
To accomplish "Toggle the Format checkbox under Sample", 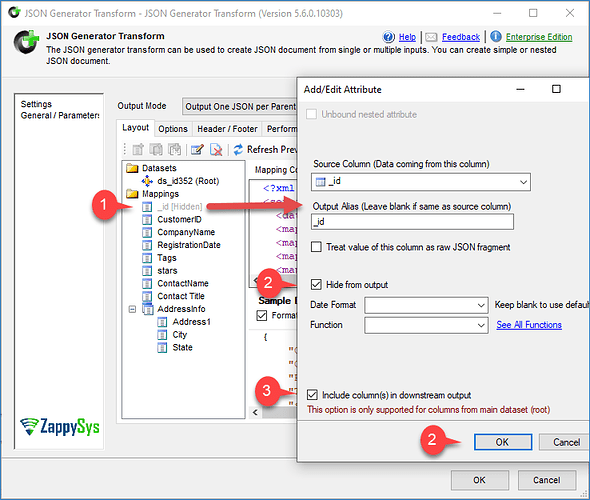I will [x=262, y=315].
